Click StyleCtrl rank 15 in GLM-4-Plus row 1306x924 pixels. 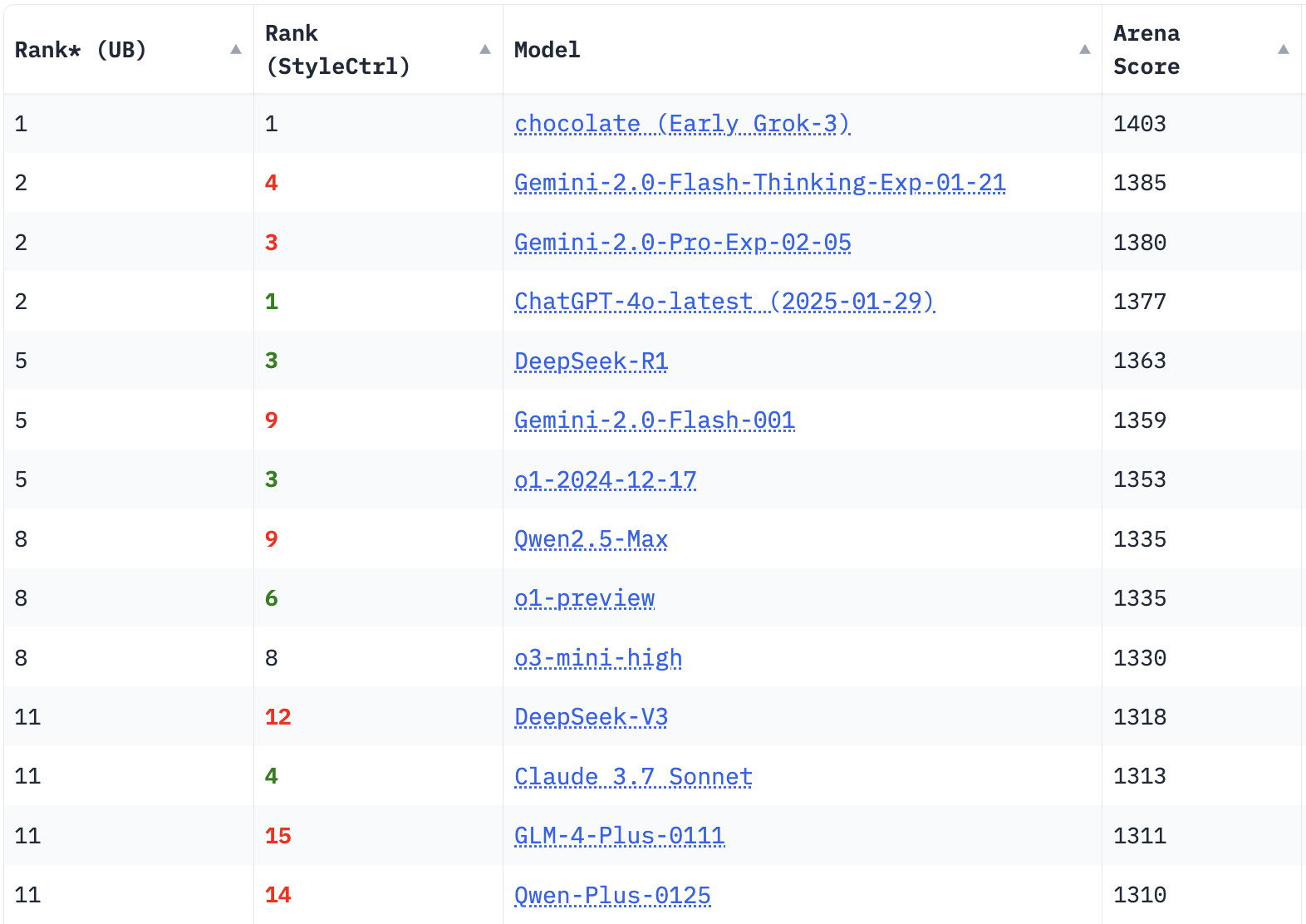click(278, 836)
